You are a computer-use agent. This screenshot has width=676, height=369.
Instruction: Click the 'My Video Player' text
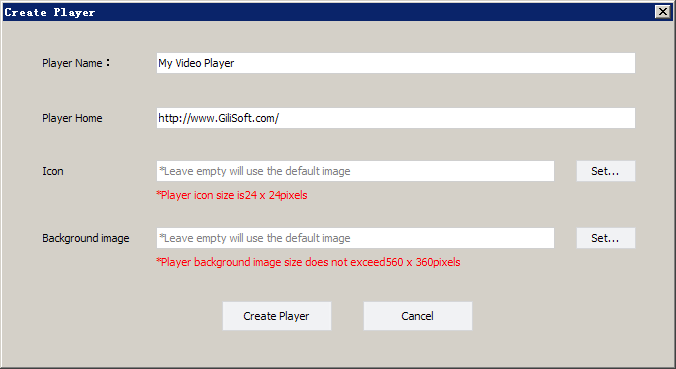(x=196, y=63)
